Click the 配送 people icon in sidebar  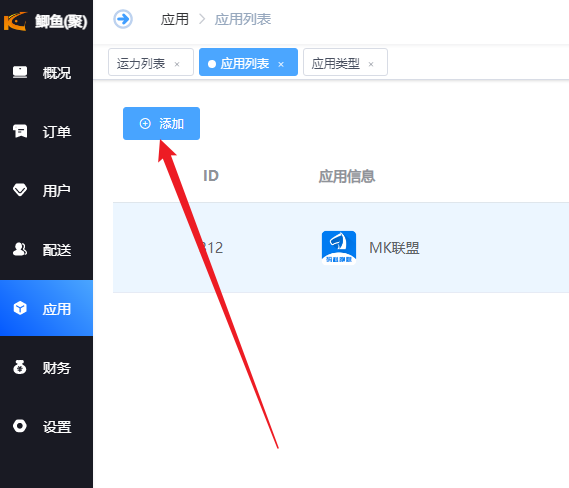[x=20, y=249]
